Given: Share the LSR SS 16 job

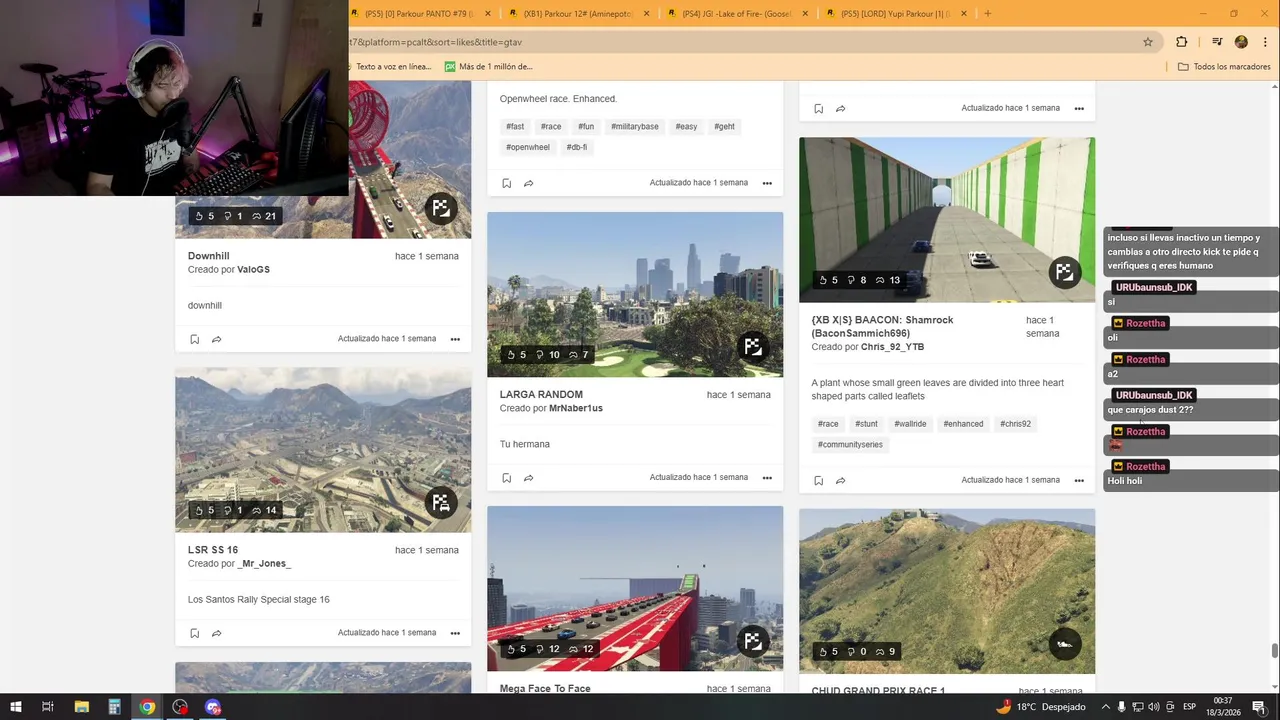Looking at the screenshot, I should click(216, 633).
